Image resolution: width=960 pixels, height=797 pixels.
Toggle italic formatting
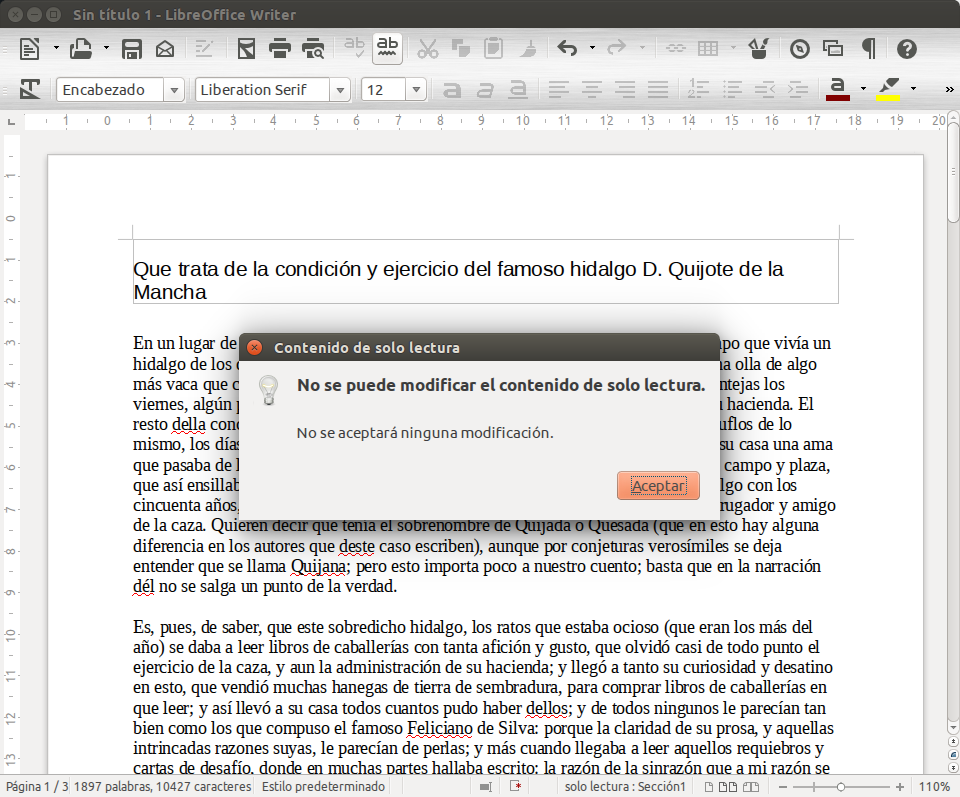[485, 90]
